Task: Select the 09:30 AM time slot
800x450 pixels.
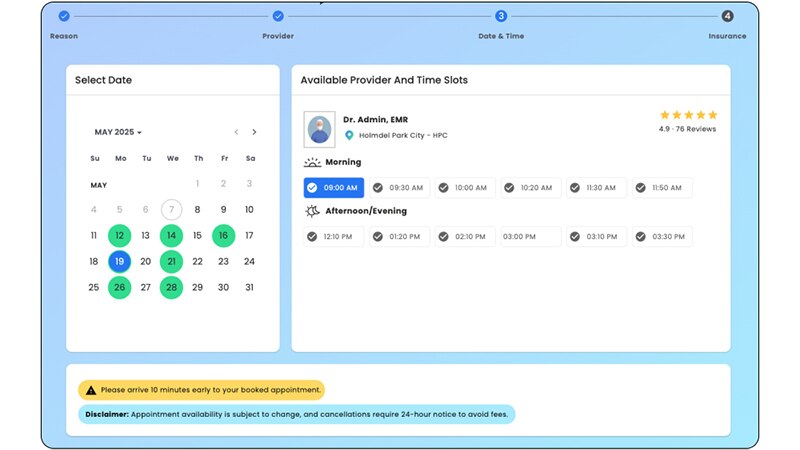Action: pos(399,188)
